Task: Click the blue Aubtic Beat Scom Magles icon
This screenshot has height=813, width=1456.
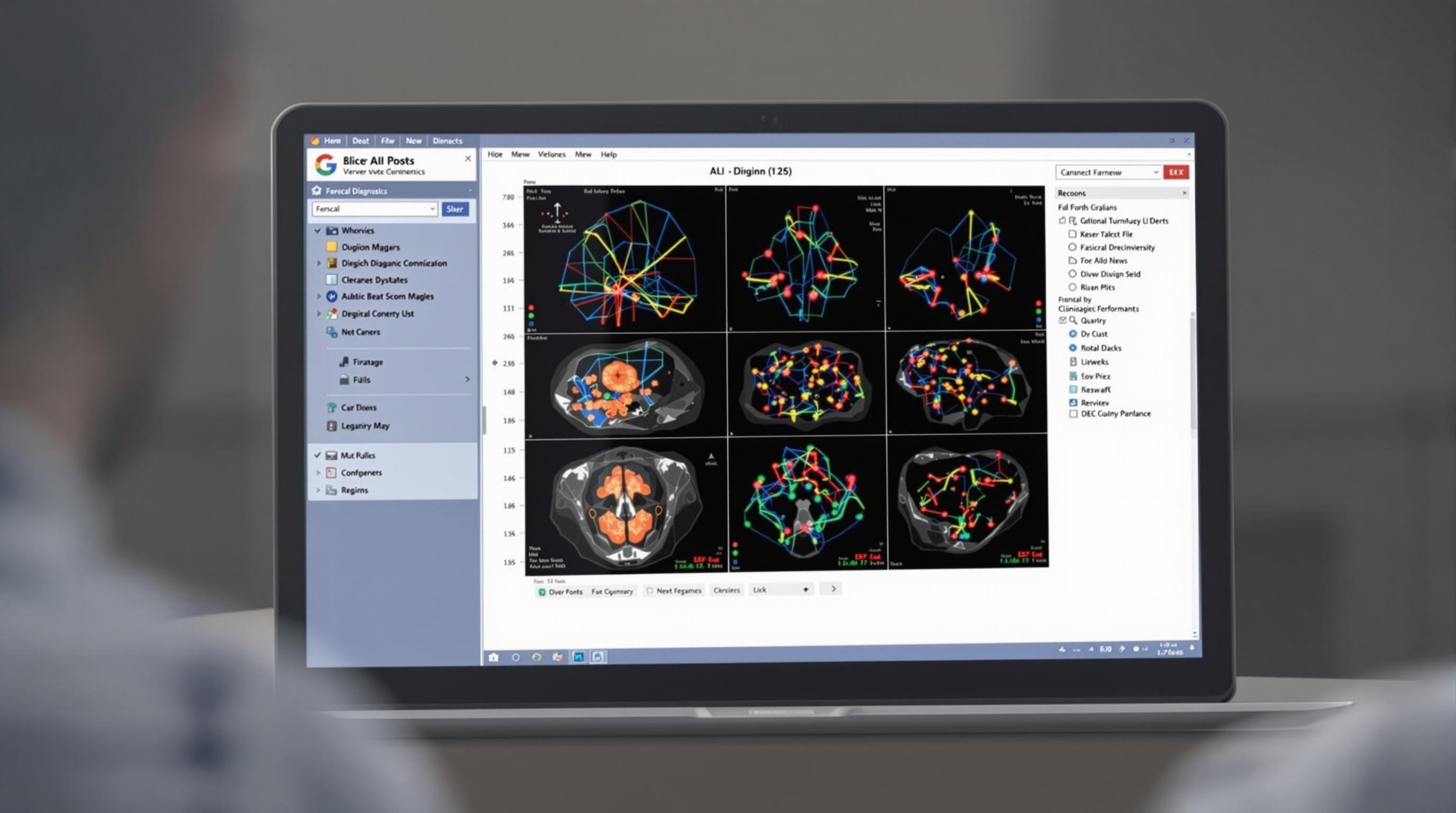Action: 332,296
